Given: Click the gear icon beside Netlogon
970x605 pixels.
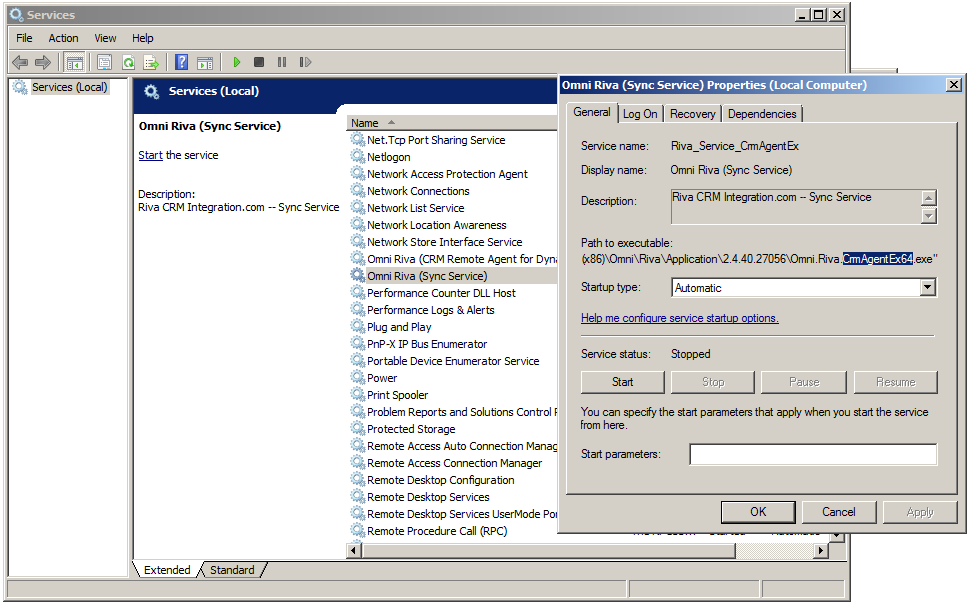Looking at the screenshot, I should click(x=358, y=156).
